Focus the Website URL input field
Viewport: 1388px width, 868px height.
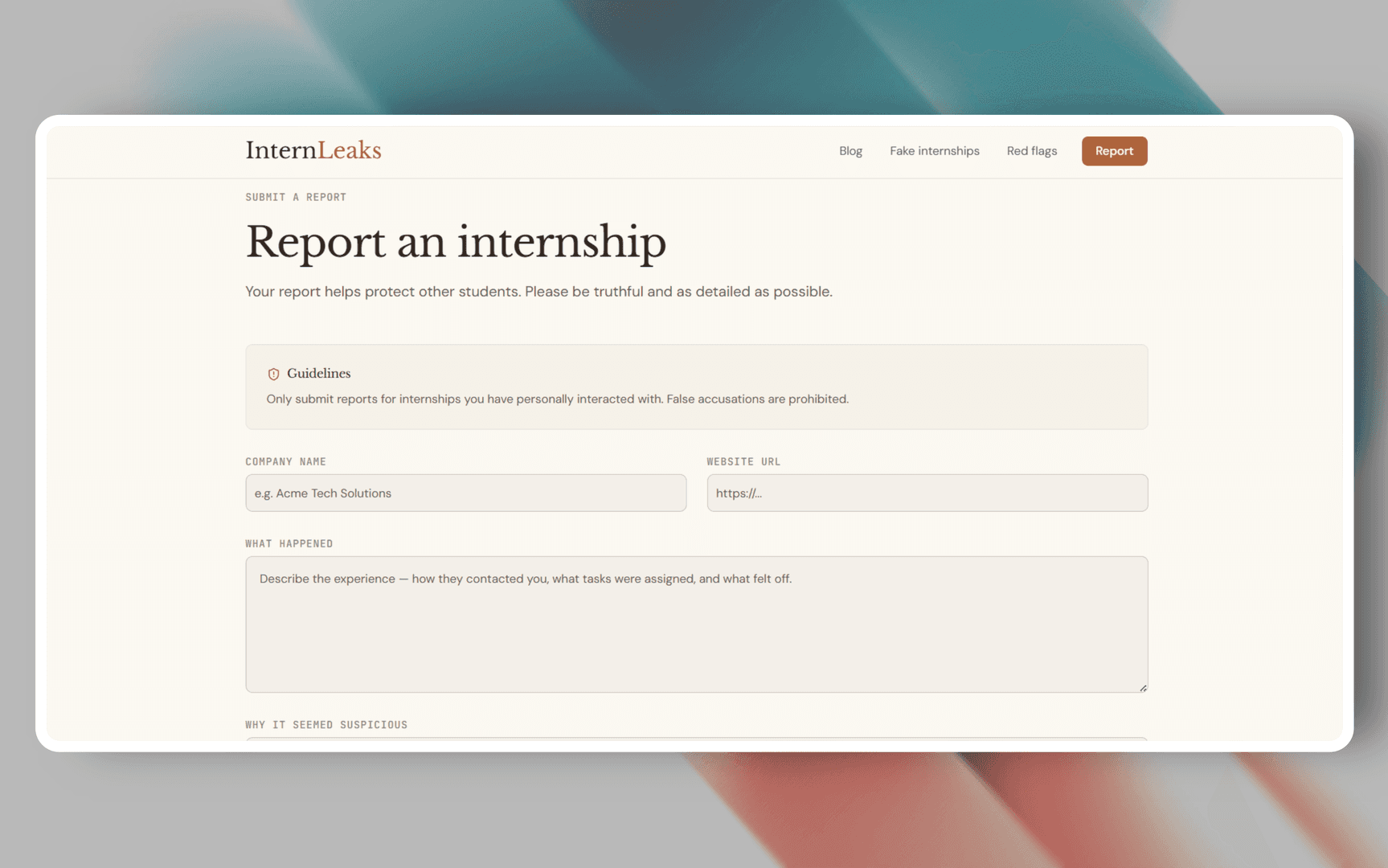point(927,493)
